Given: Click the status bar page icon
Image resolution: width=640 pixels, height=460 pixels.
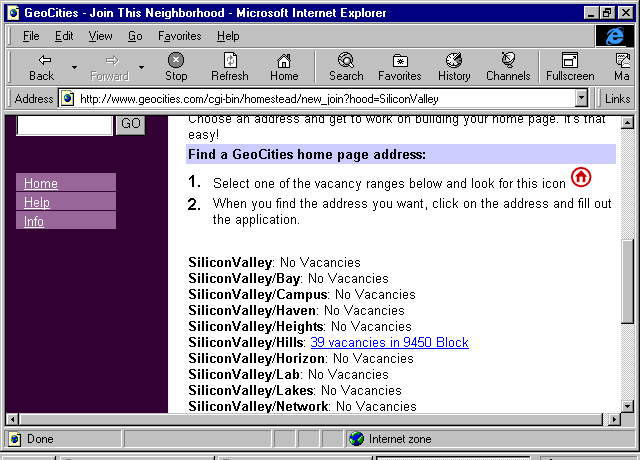Looking at the screenshot, I should point(14,439).
